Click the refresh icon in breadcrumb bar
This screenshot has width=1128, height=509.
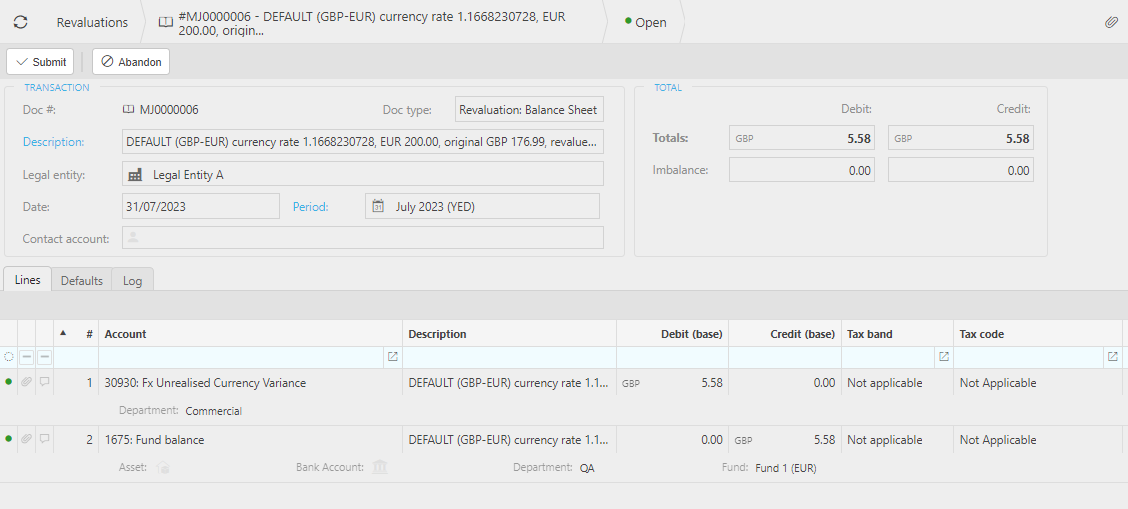pos(21,22)
